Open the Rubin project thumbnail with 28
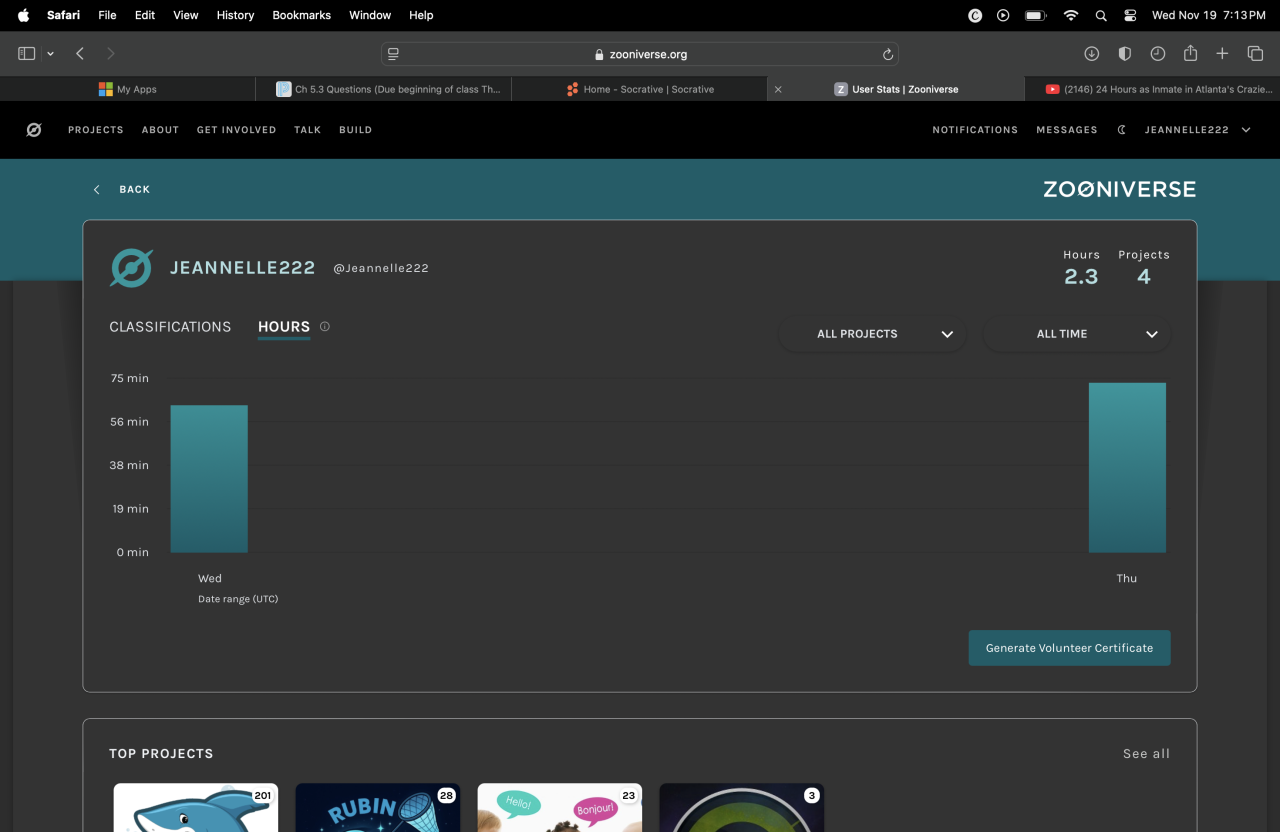1280x832 pixels. coord(378,808)
